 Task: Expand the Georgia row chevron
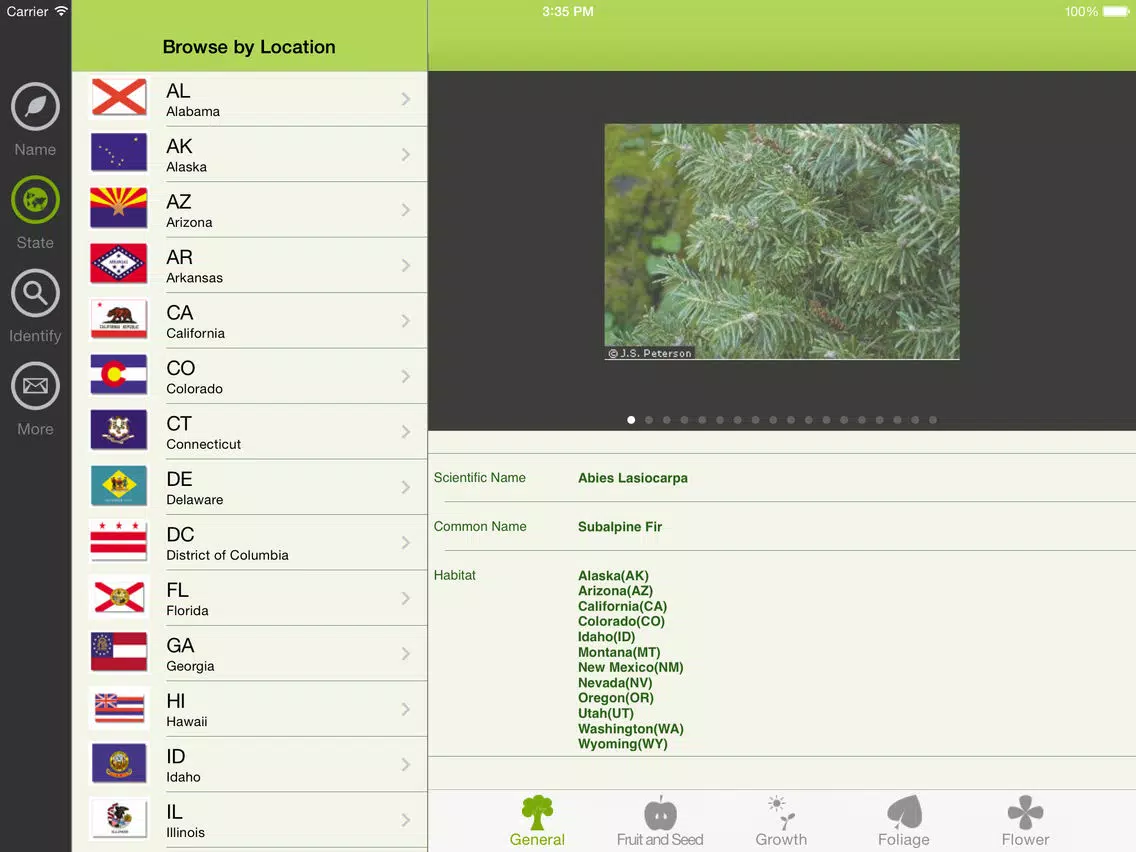(406, 653)
